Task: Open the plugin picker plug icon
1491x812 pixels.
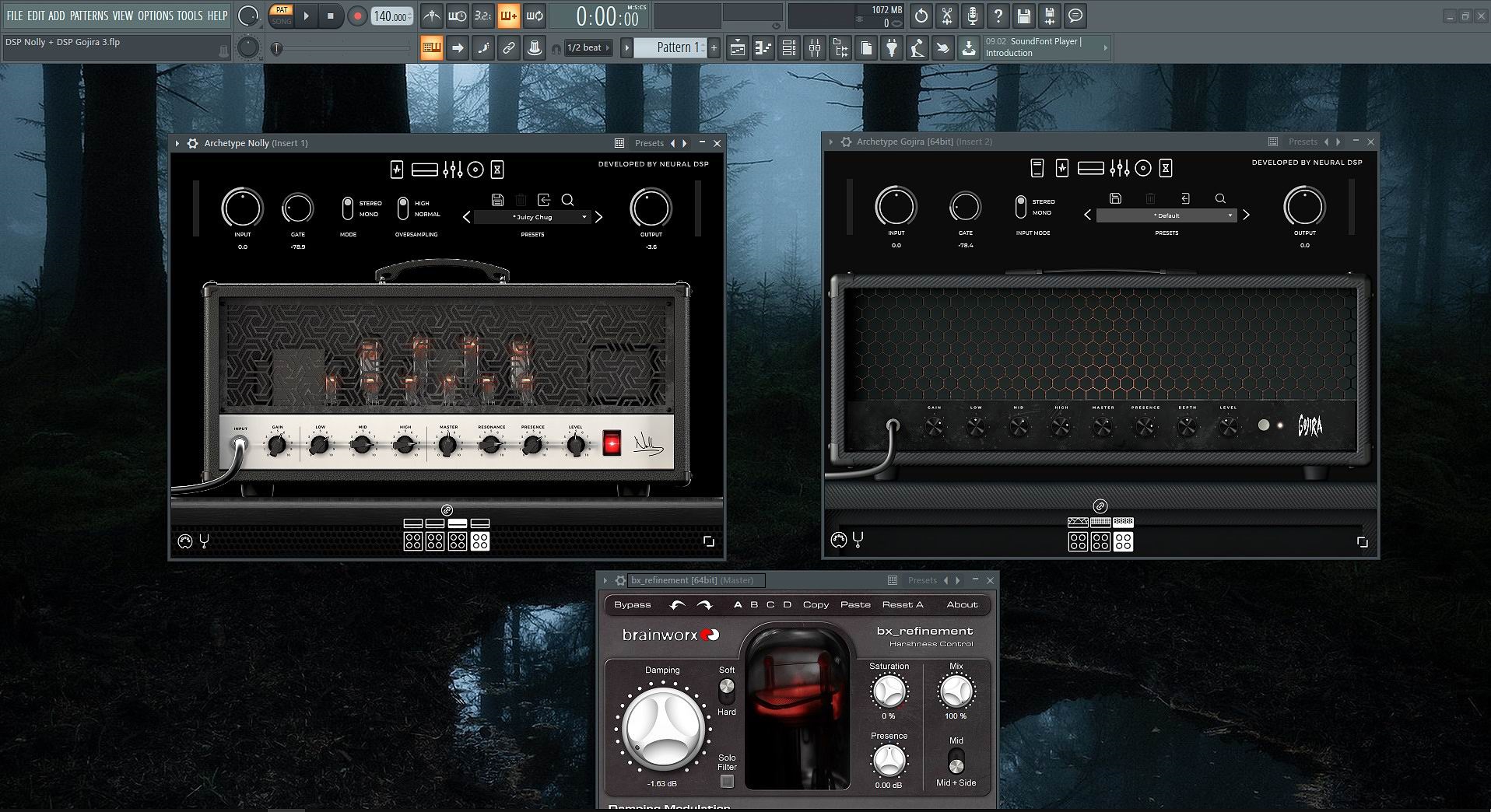Action: [892, 48]
